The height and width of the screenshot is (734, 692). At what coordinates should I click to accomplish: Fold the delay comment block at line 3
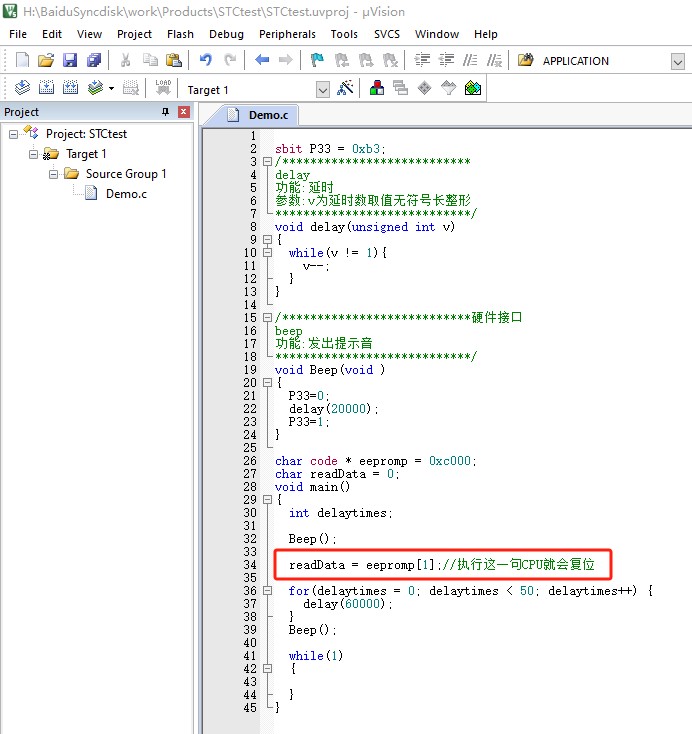[267, 161]
